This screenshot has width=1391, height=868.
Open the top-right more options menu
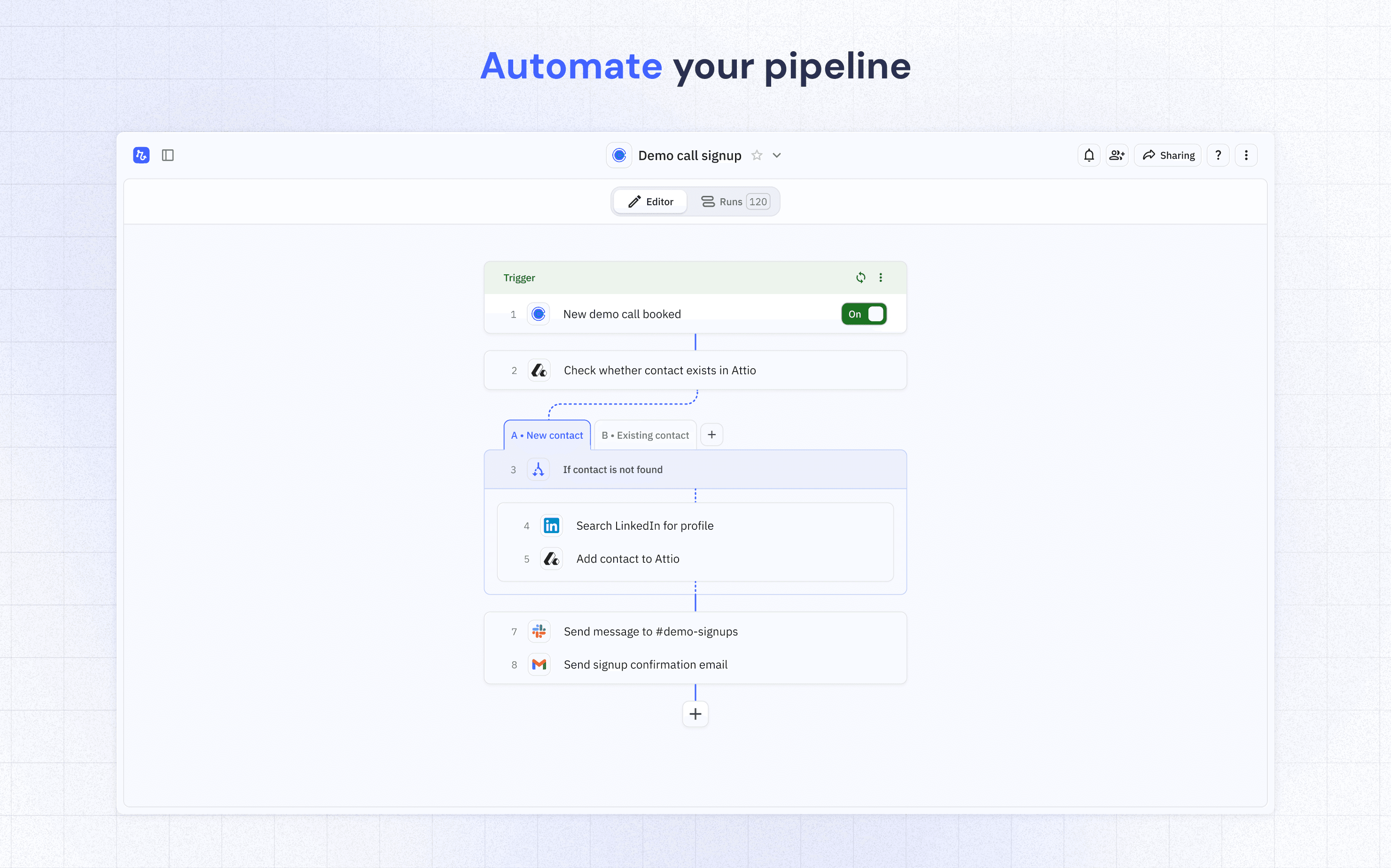click(1246, 155)
